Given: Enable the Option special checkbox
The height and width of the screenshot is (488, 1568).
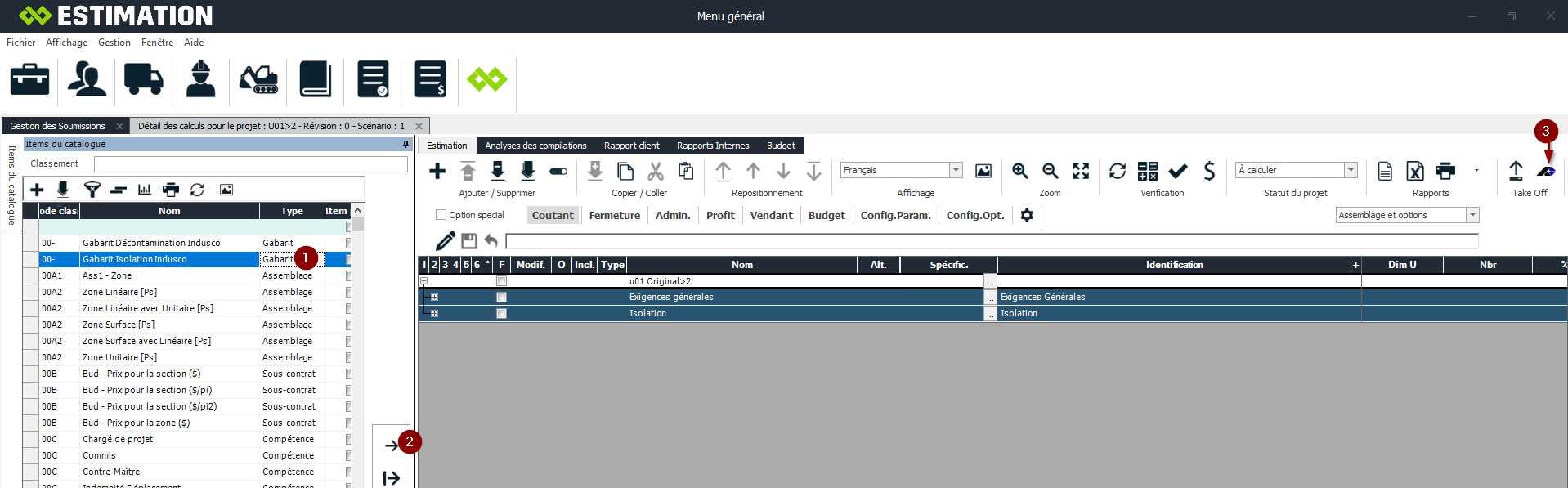Looking at the screenshot, I should tap(441, 215).
